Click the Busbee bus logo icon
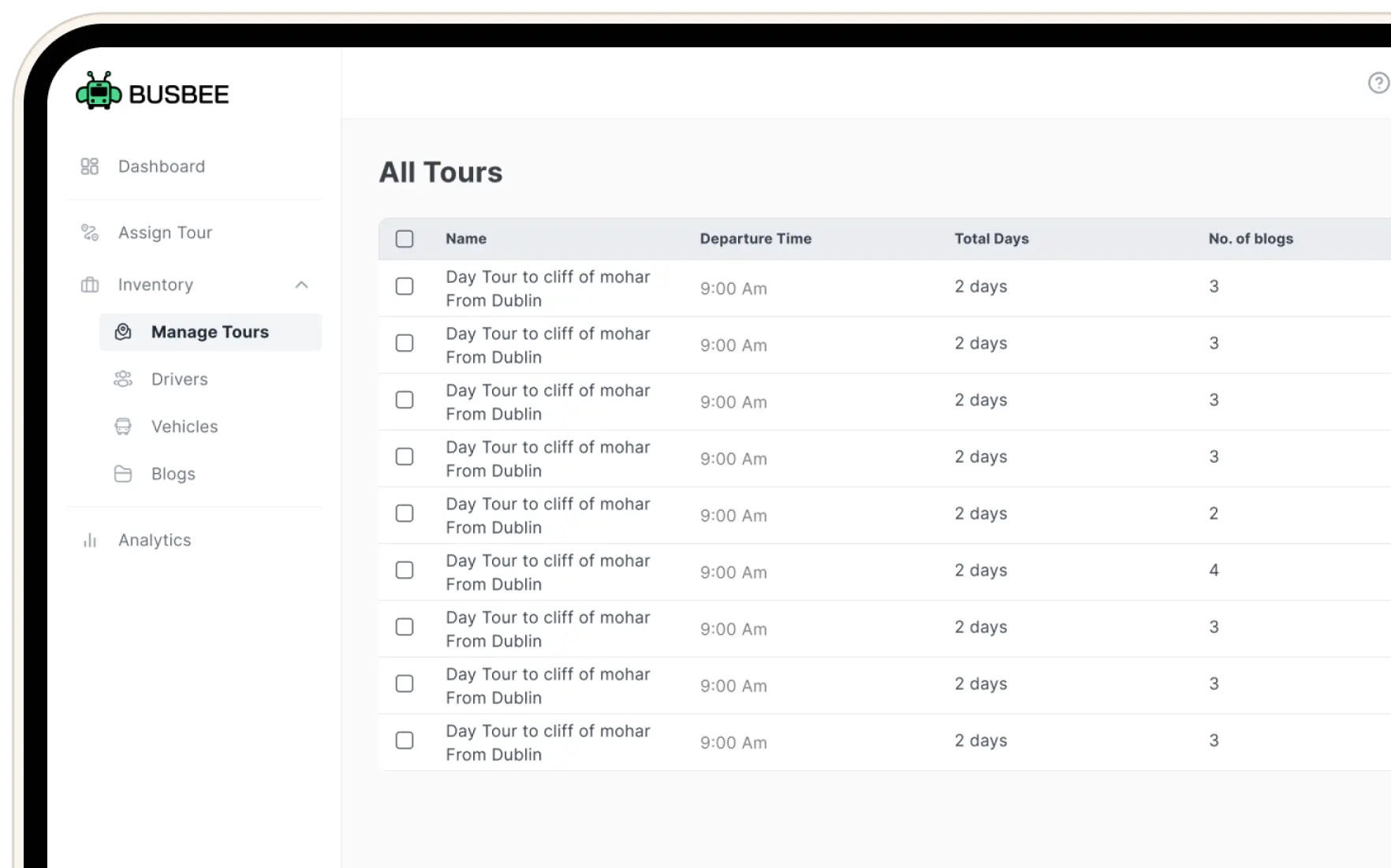Image resolution: width=1391 pixels, height=868 pixels. pos(99,91)
